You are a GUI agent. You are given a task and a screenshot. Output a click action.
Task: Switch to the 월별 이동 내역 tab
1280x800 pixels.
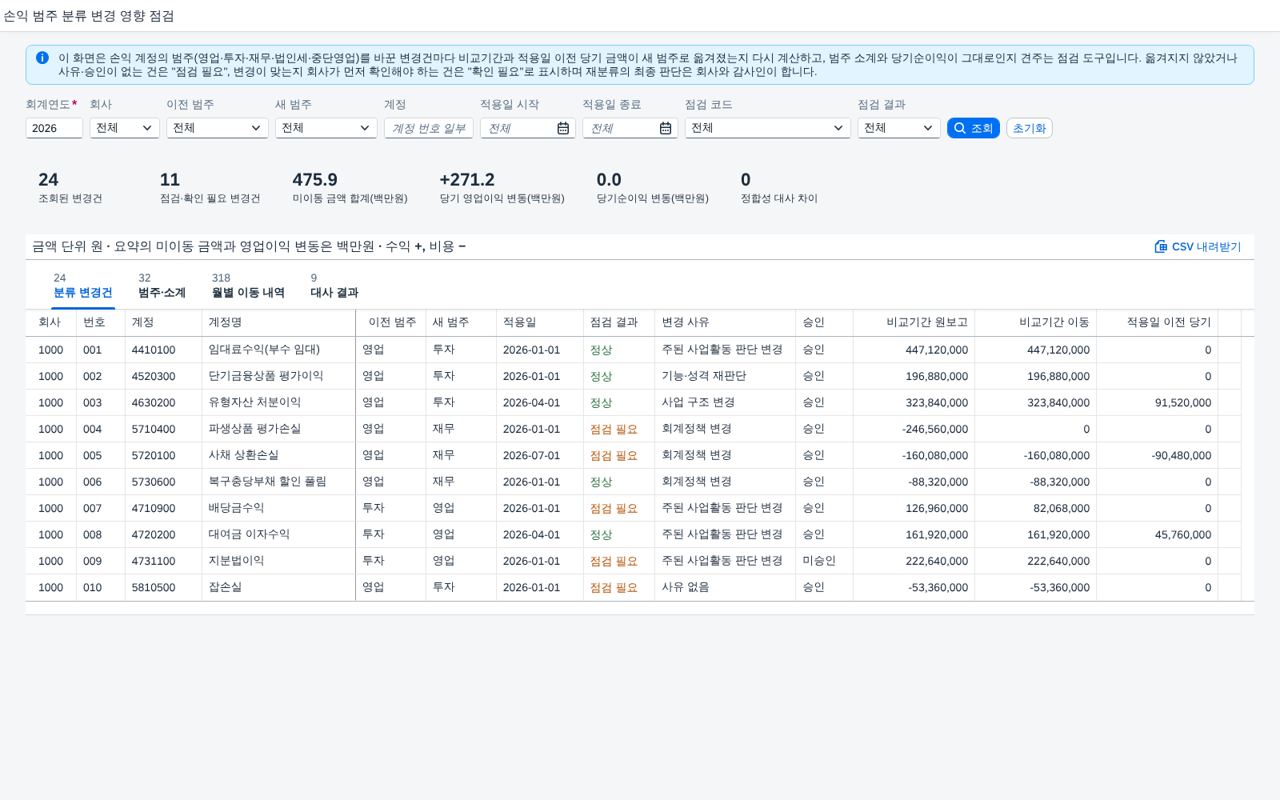point(248,286)
